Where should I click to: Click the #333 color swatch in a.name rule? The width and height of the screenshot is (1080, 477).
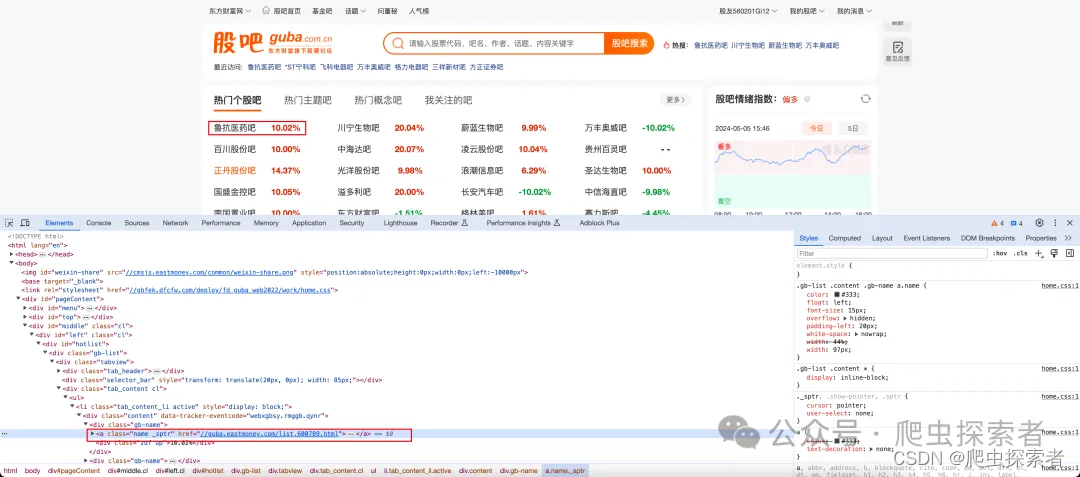click(836, 294)
